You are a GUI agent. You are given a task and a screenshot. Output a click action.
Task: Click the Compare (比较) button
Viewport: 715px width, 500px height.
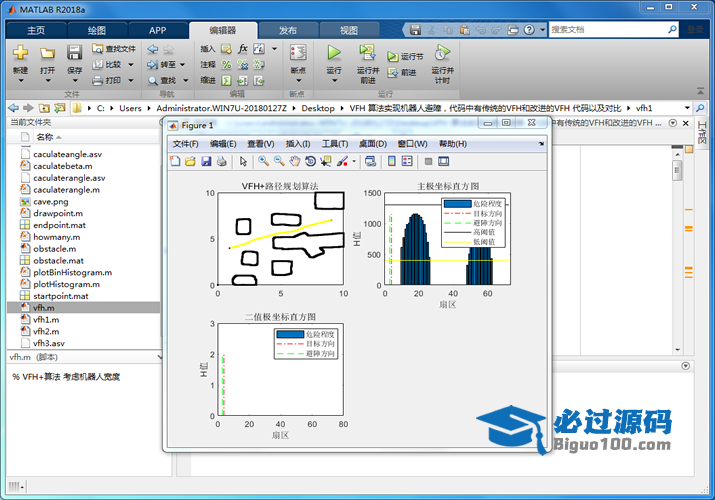[107, 65]
